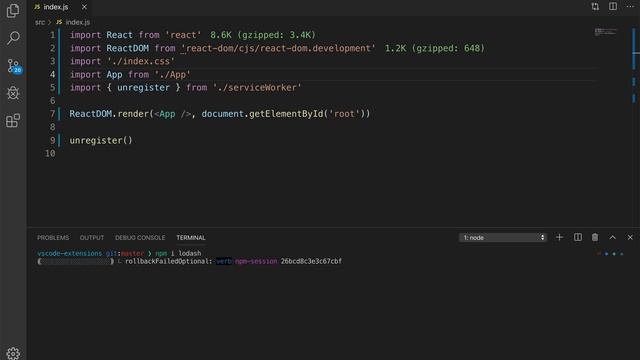Click 'rollbackFailedOptional' text in terminal
Image resolution: width=640 pixels, height=360 pixels.
(168, 261)
